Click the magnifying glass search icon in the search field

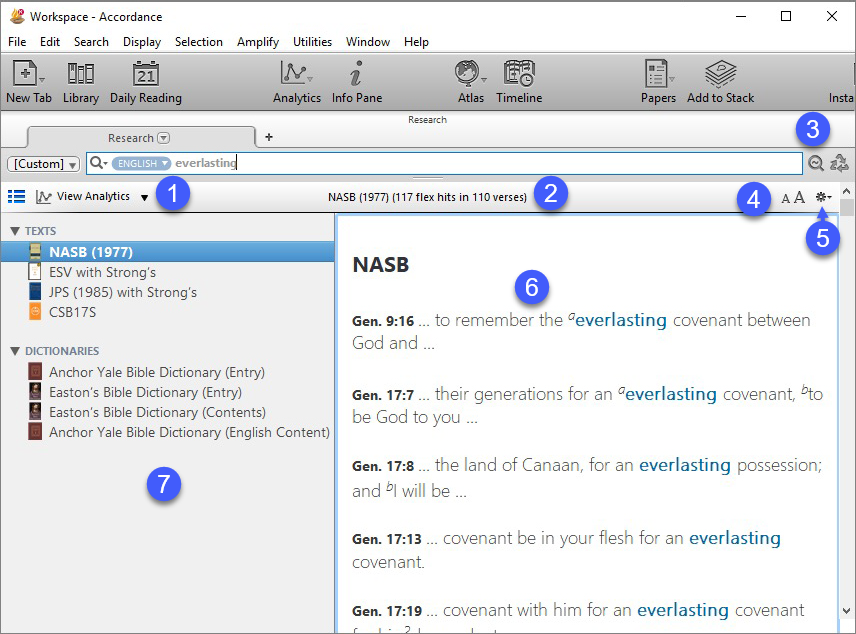point(96,163)
